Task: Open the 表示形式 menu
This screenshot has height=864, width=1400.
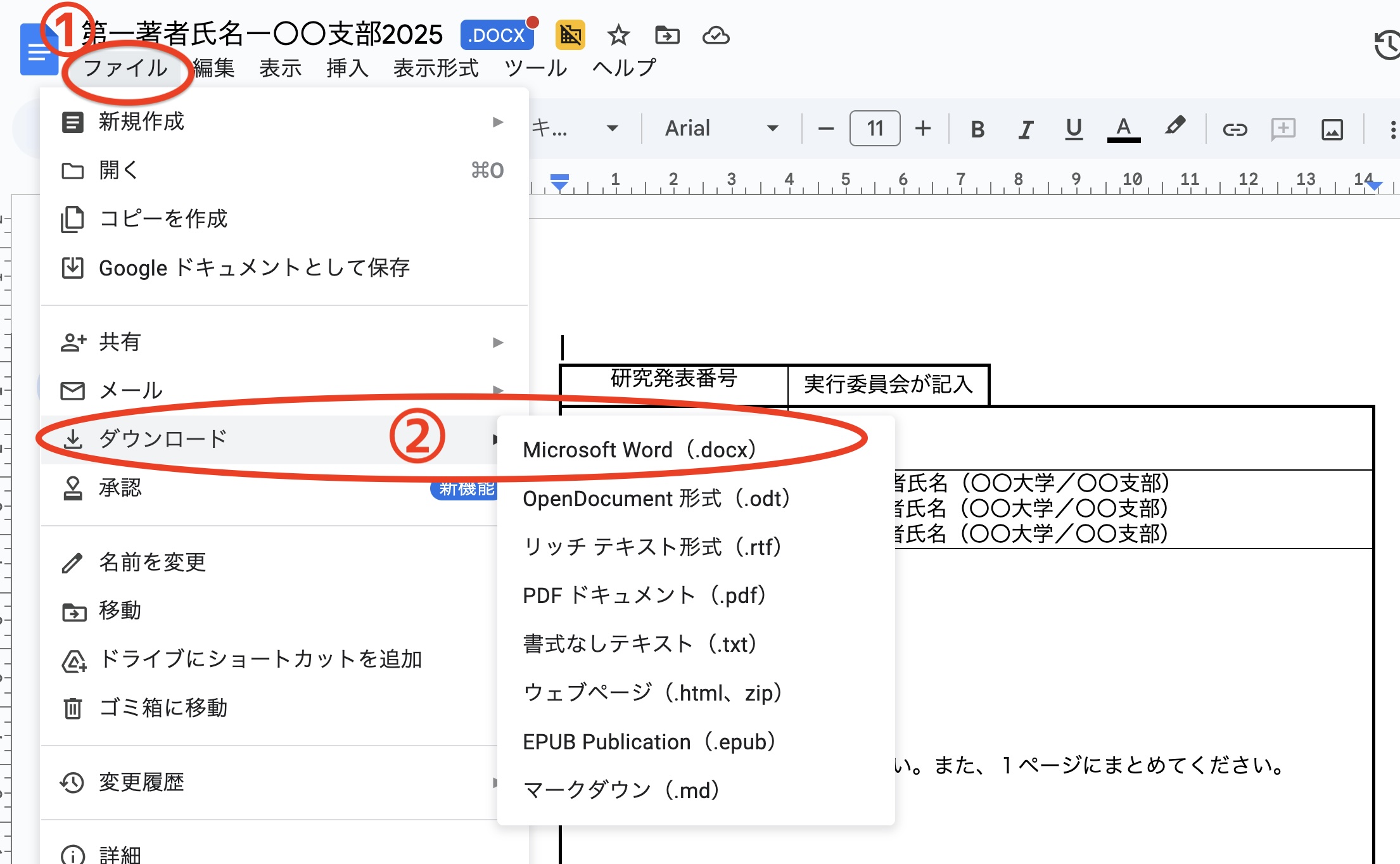Action: [436, 68]
